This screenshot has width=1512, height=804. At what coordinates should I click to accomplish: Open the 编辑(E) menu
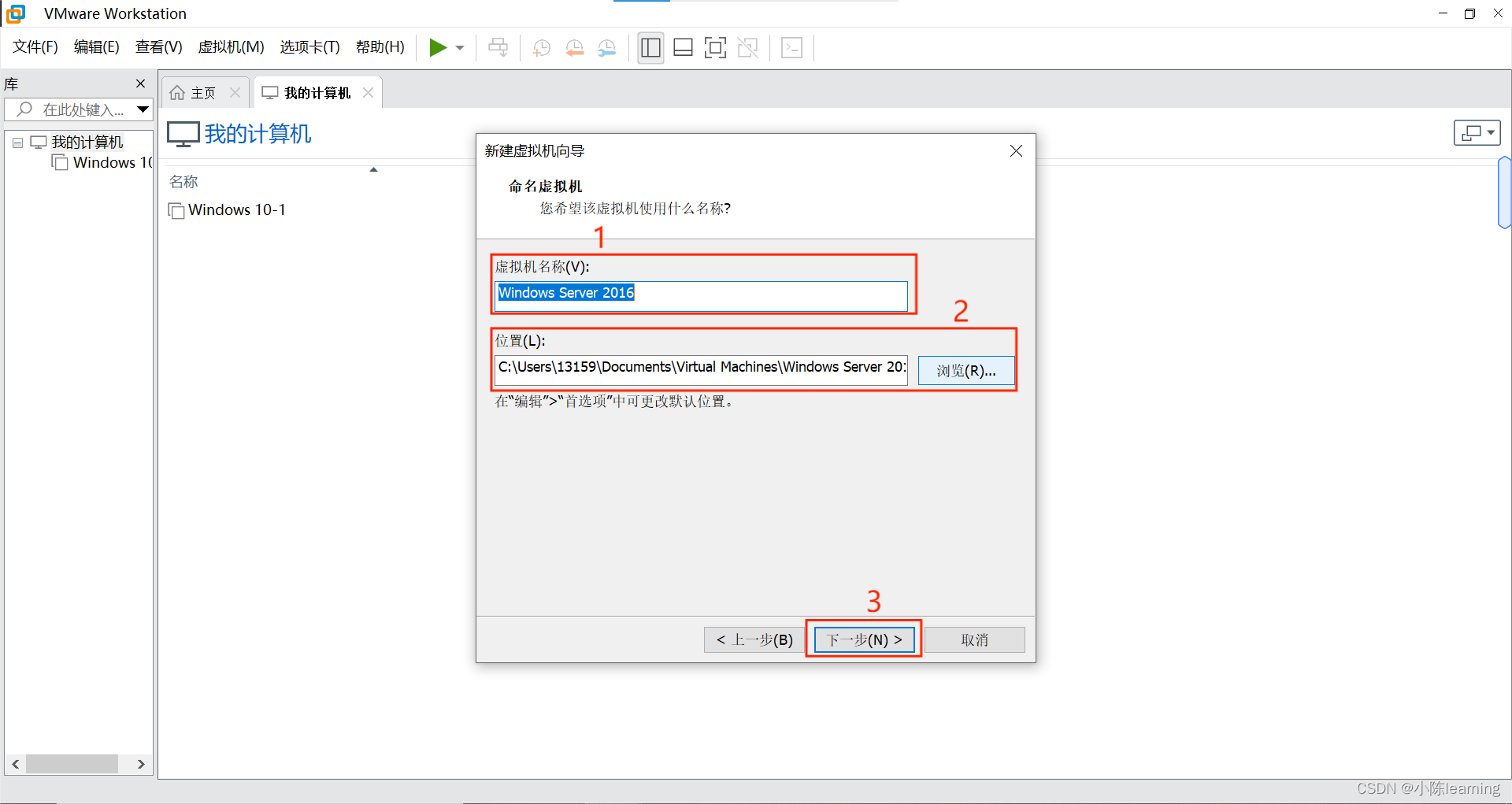[96, 47]
